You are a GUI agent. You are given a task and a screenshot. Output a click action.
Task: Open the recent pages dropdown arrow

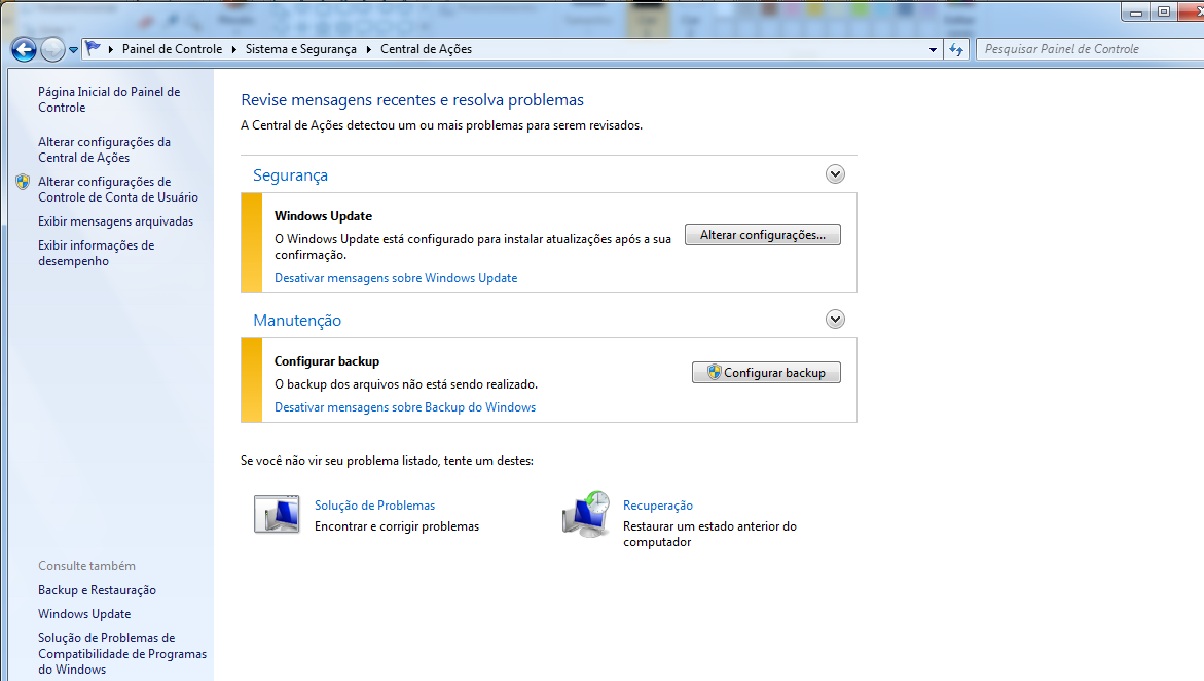click(74, 49)
